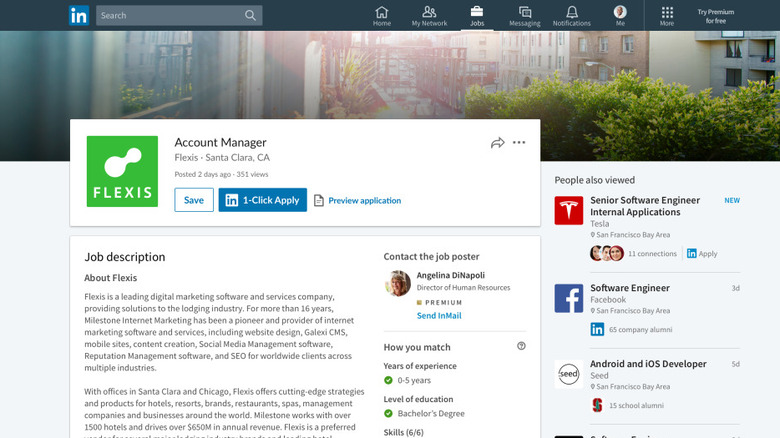Share the job with arrow icon
This screenshot has width=780, height=438.
497,143
